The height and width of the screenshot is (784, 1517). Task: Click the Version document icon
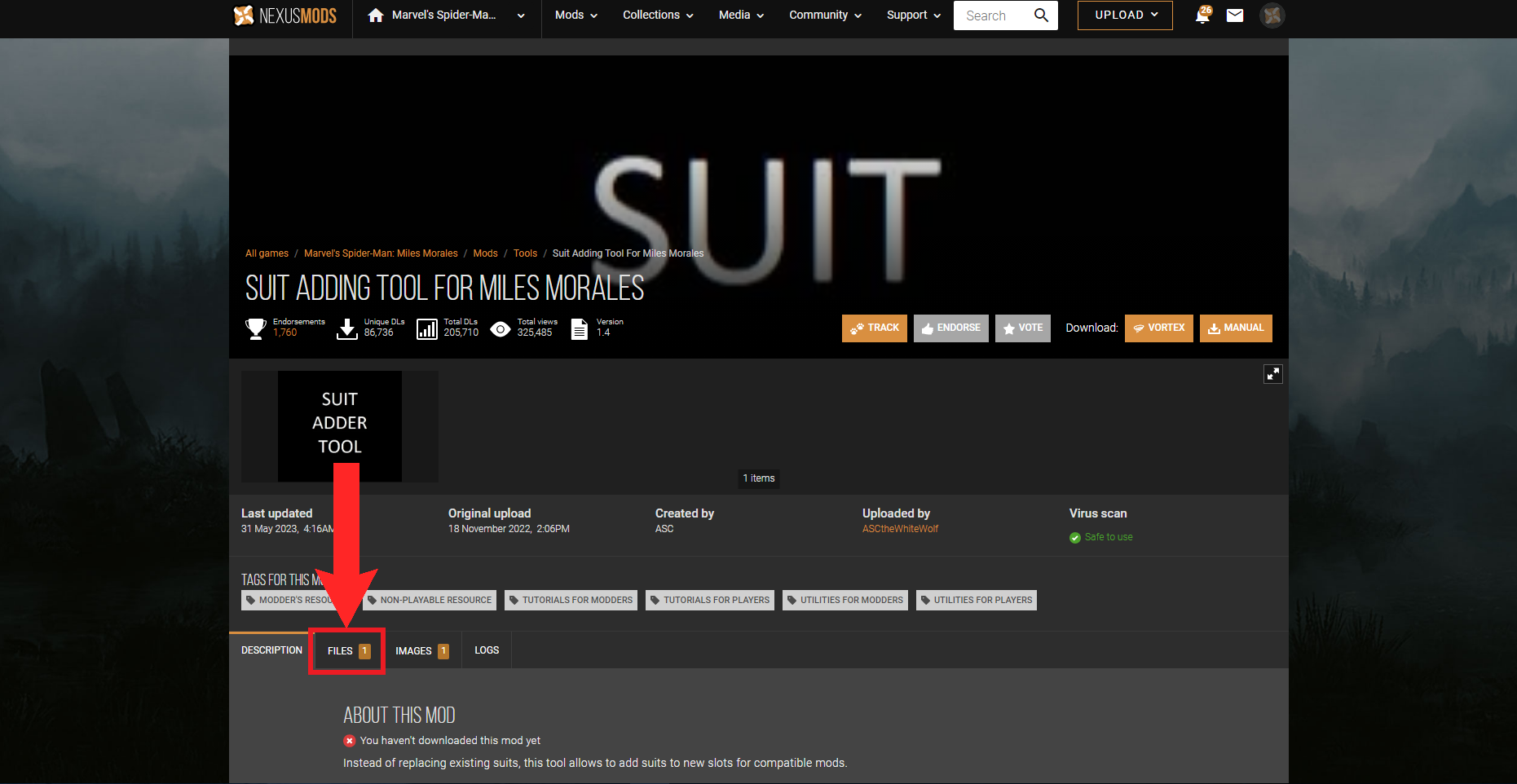coord(580,328)
